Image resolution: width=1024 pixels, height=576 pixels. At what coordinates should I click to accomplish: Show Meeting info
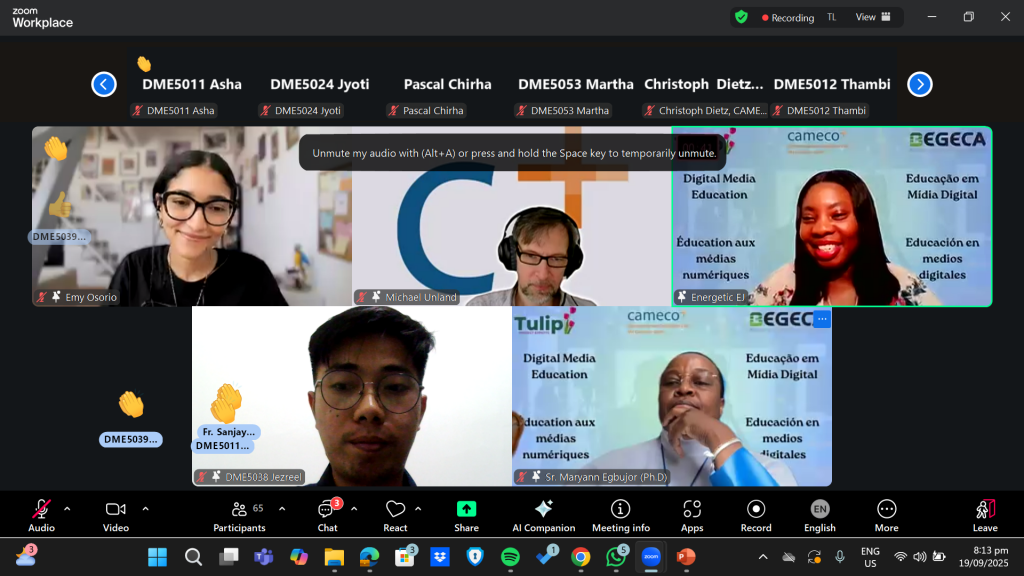point(620,515)
